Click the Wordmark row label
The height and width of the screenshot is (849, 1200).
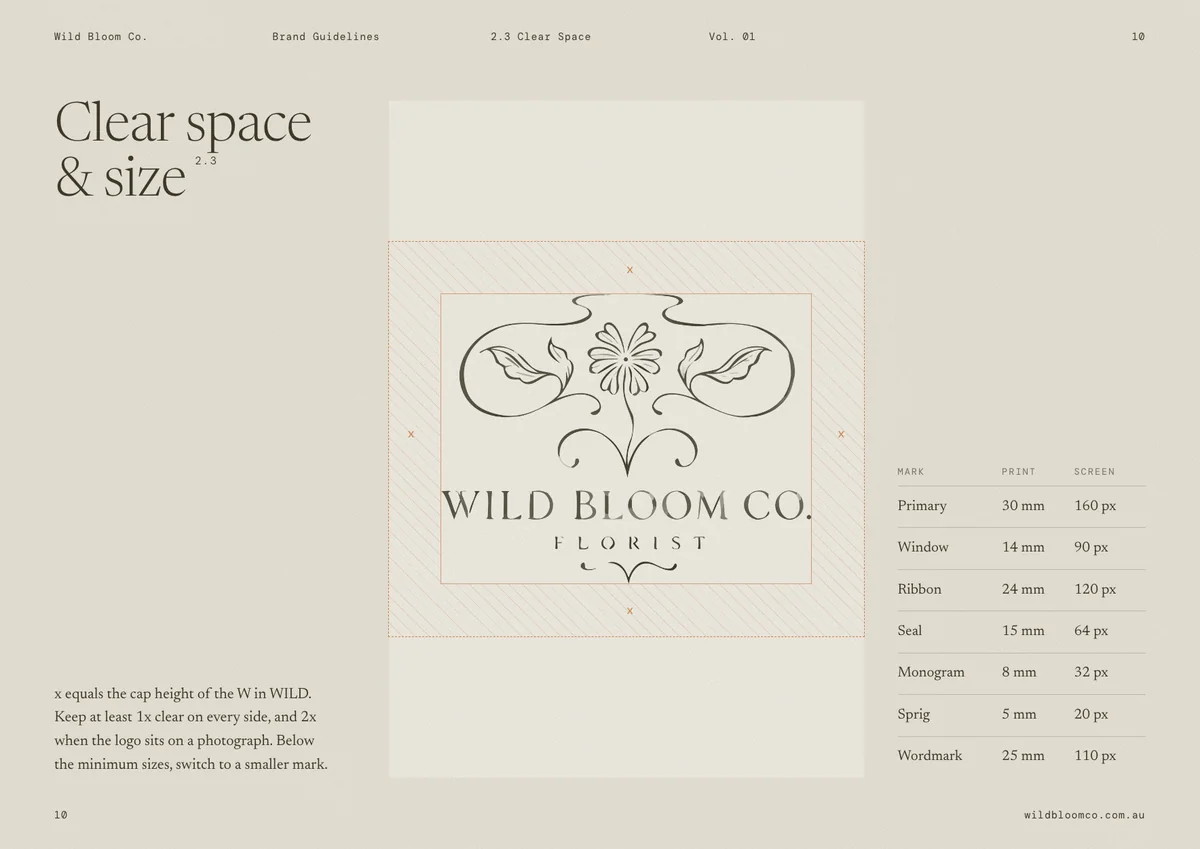pos(930,756)
